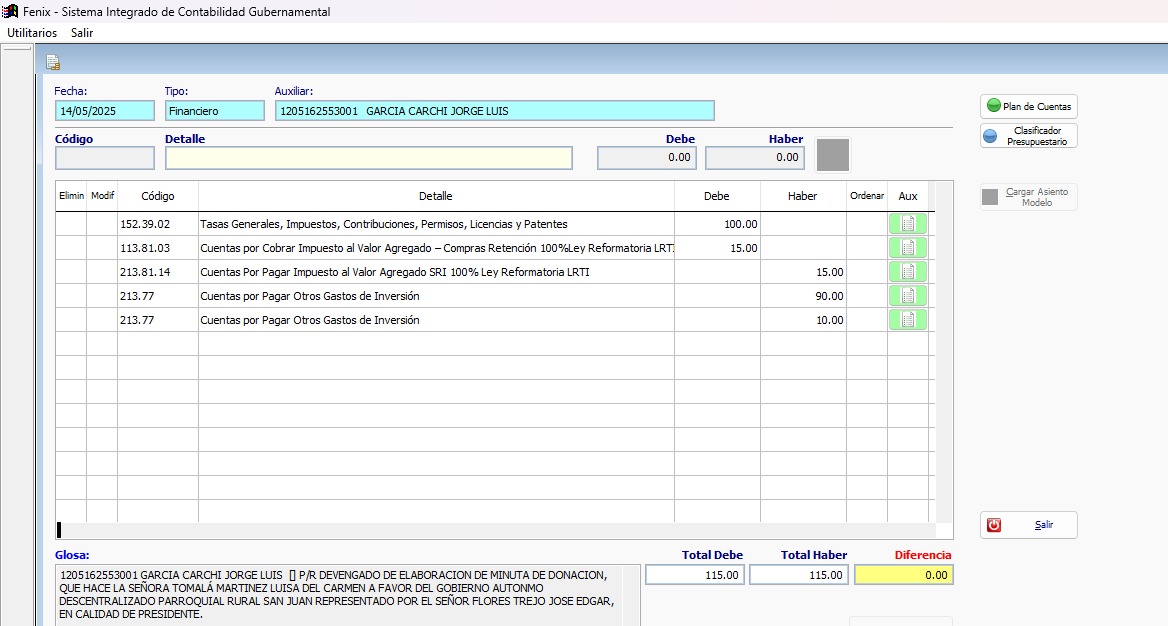Click the Plan de Cuentas button
Image resolution: width=1168 pixels, height=626 pixels.
[1028, 106]
